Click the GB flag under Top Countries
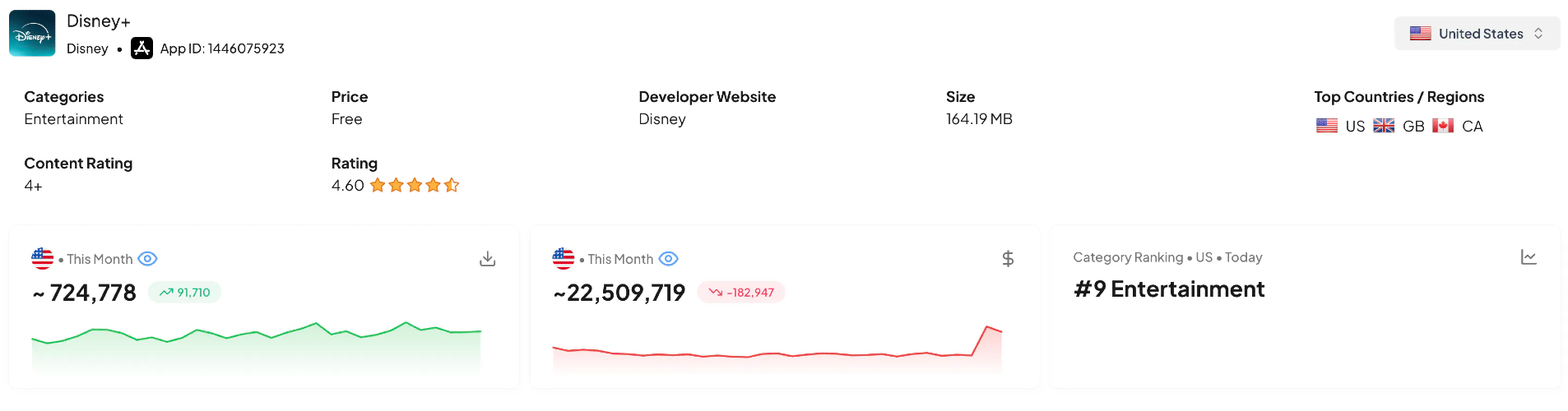This screenshot has height=411, width=1568. [1384, 126]
